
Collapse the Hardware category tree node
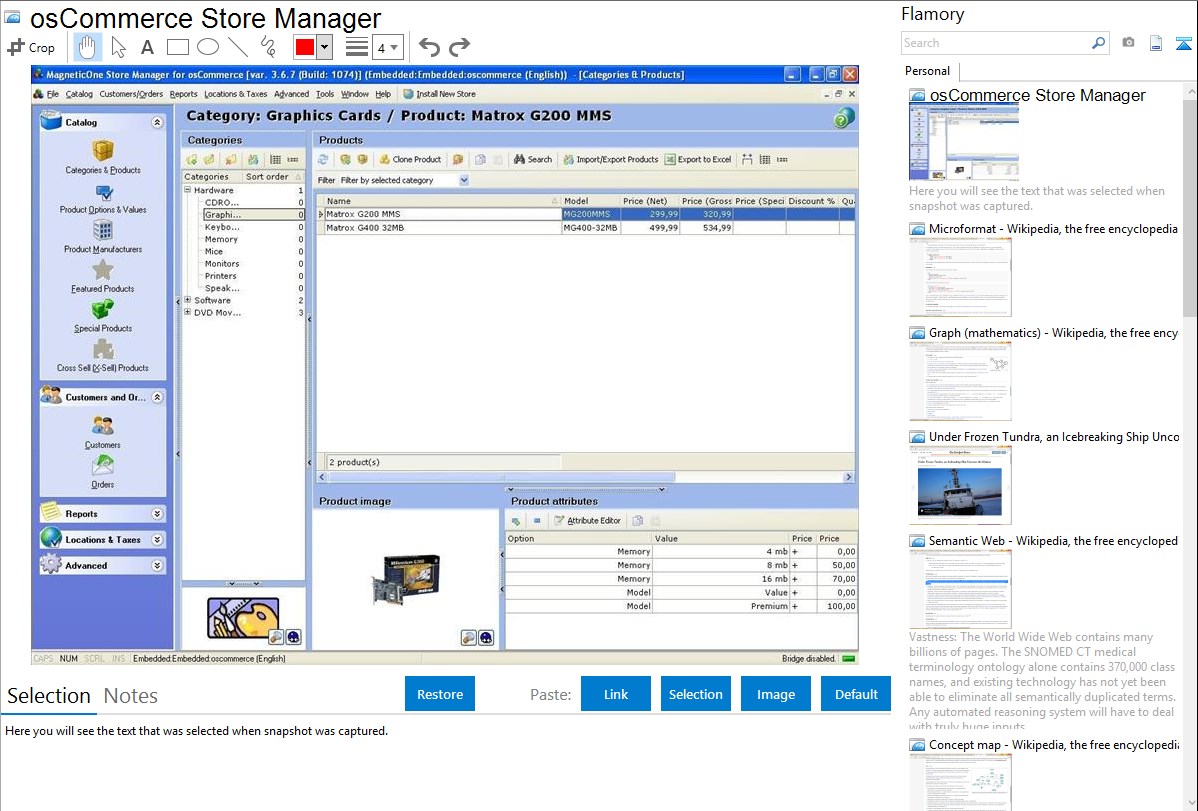(188, 190)
